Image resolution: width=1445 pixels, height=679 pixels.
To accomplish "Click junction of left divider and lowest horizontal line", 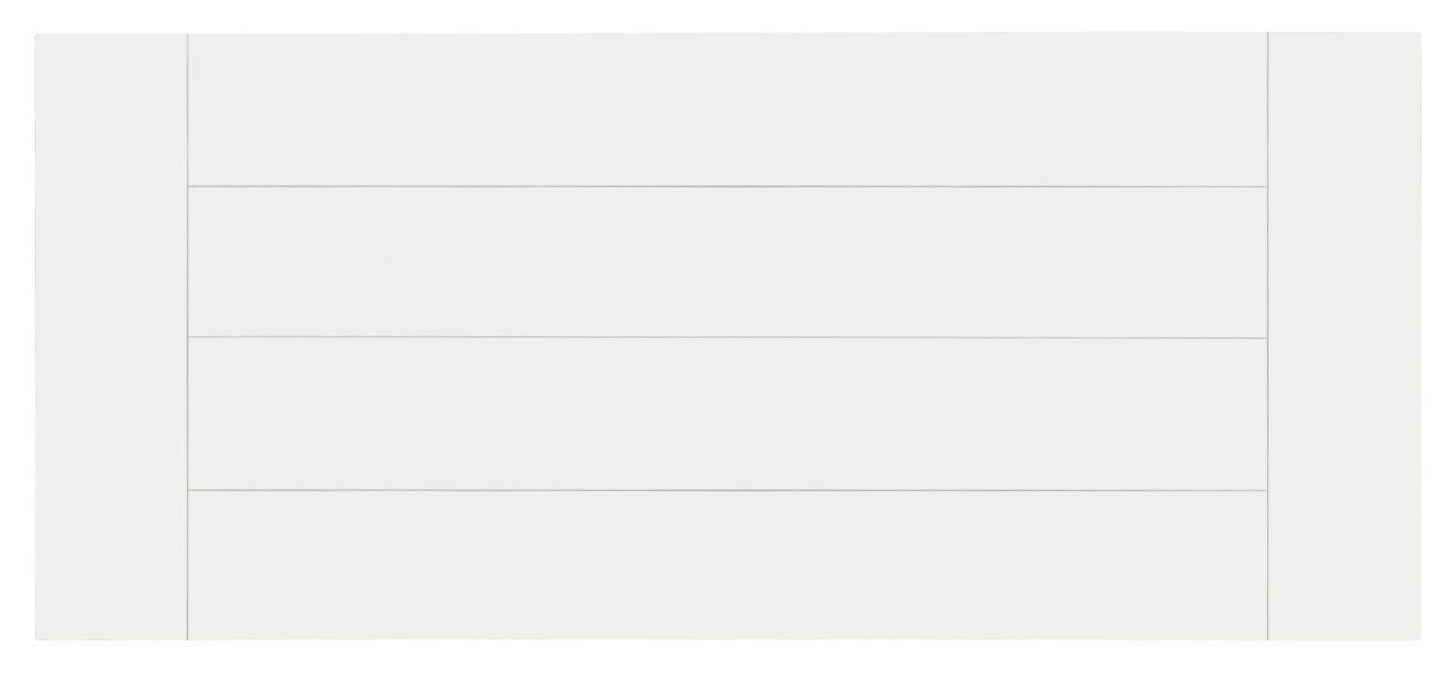I will click(188, 490).
